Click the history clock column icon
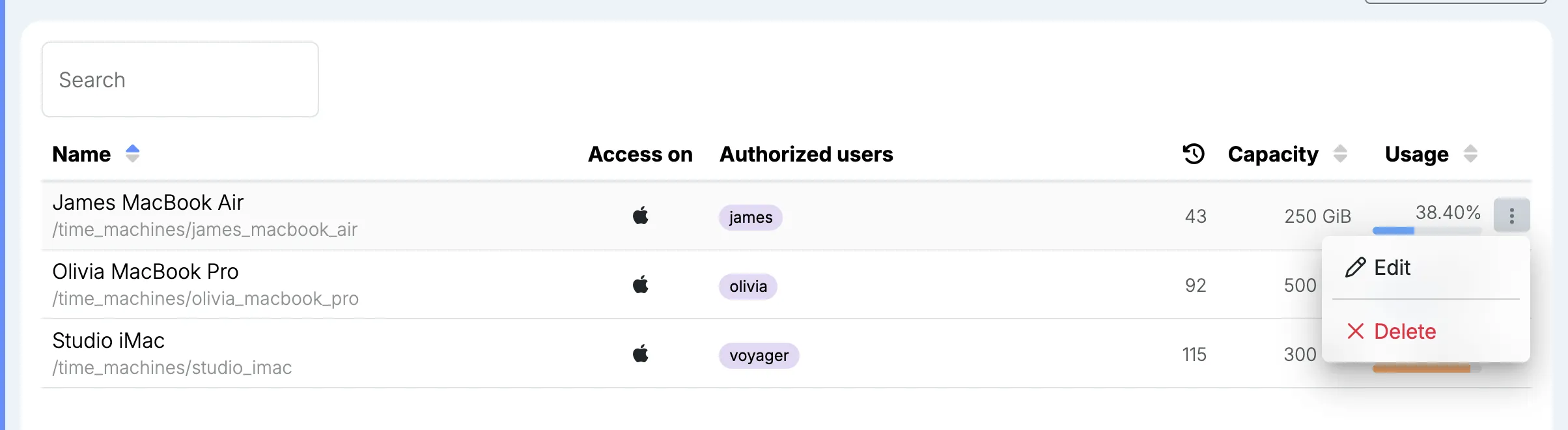This screenshot has width=1568, height=430. click(1194, 154)
